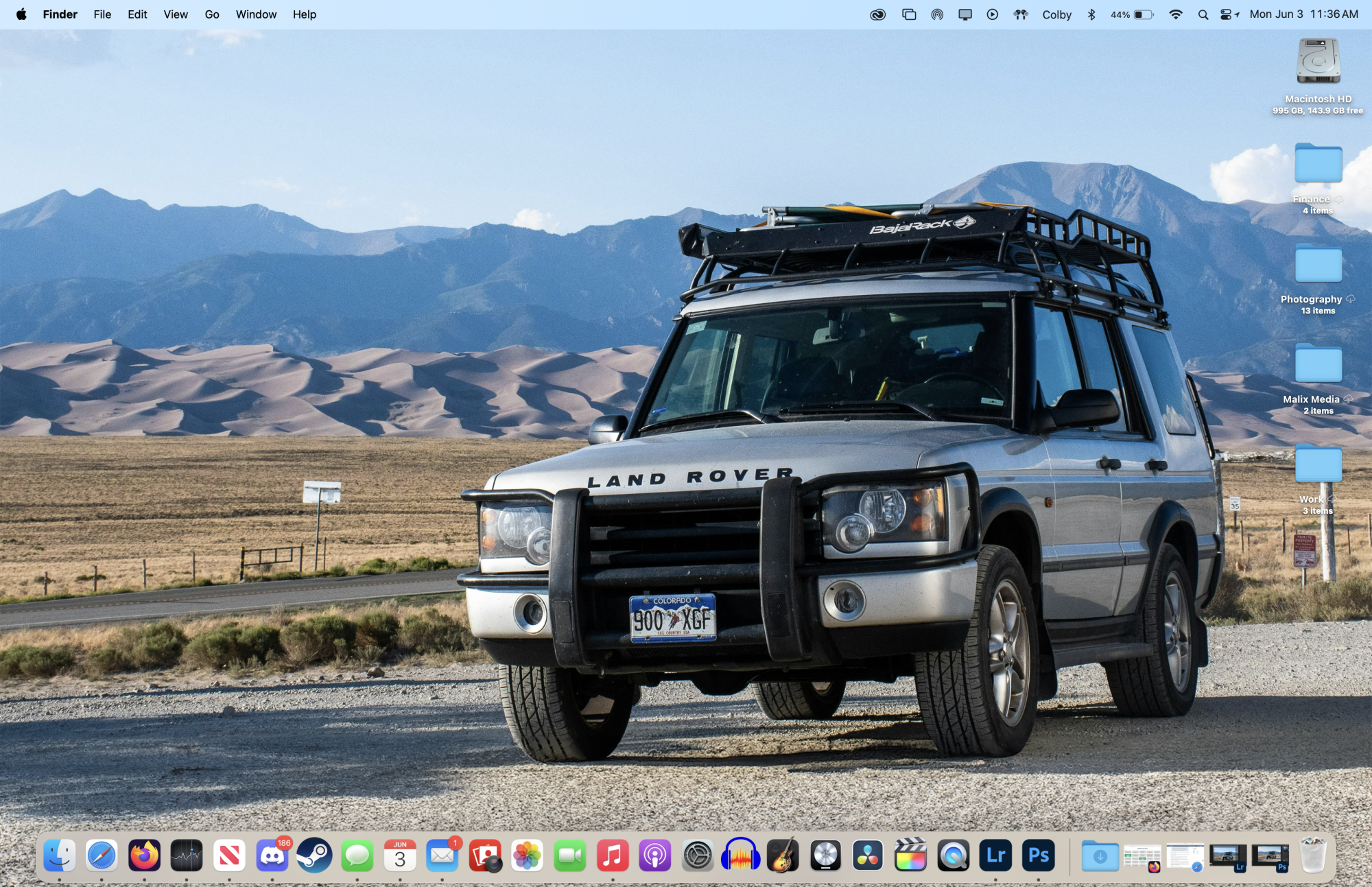The image size is (1372, 887).
Task: Restore the minimized Firefox window in the Dock
Action: coord(1142,858)
